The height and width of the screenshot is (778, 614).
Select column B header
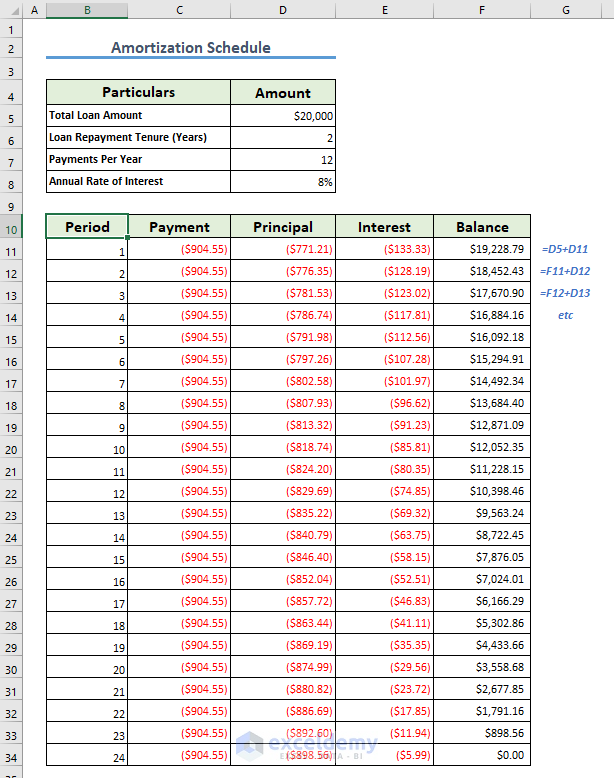click(87, 9)
